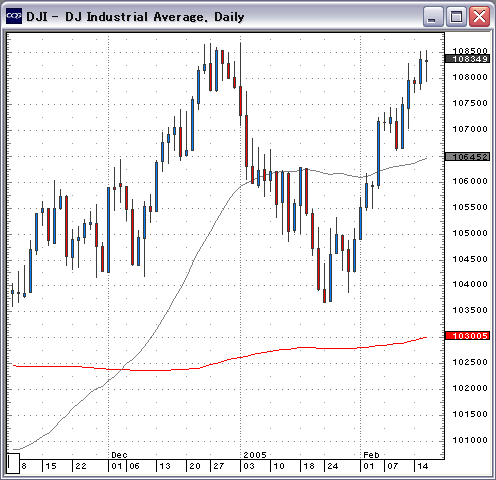496x480 pixels.
Task: Click the 105000 price axis label
Action: click(x=470, y=233)
